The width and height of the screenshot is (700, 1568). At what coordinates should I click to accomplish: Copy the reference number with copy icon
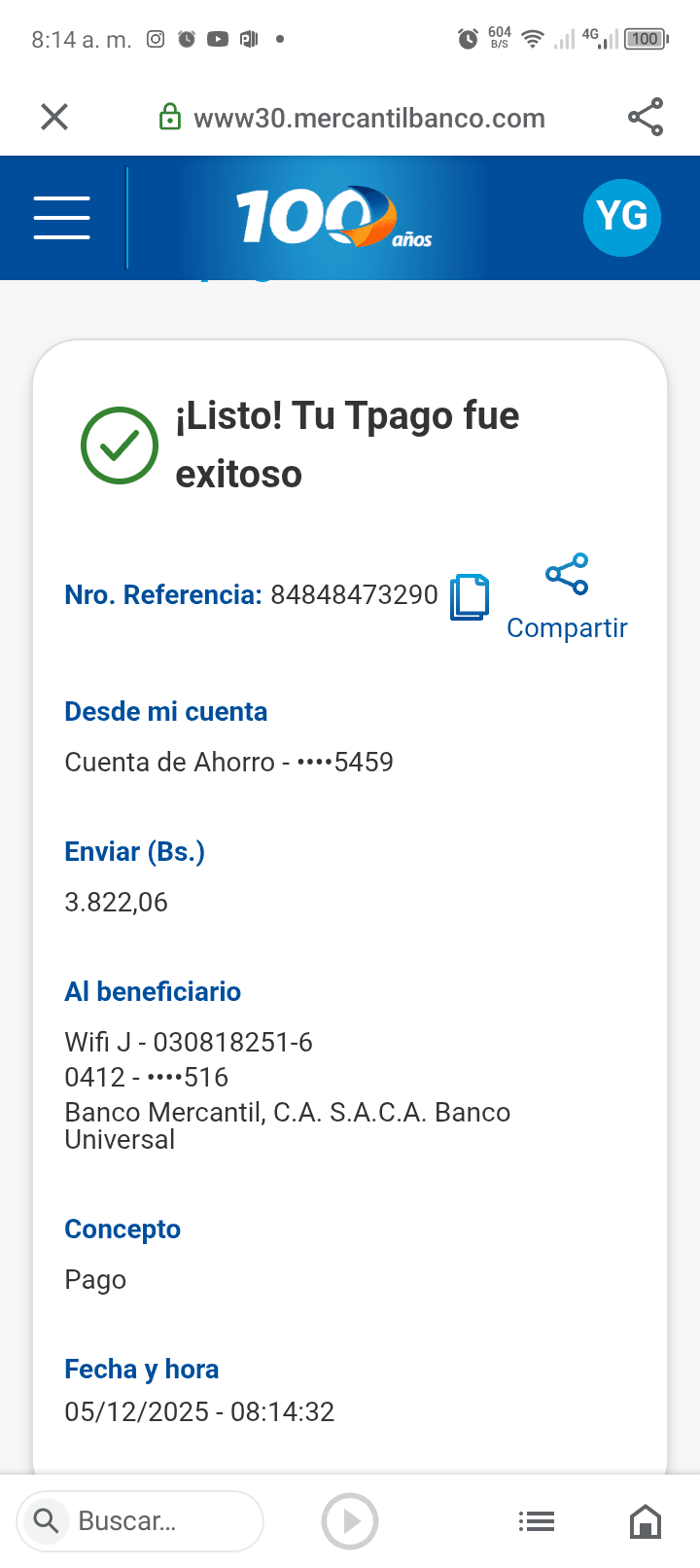[470, 596]
